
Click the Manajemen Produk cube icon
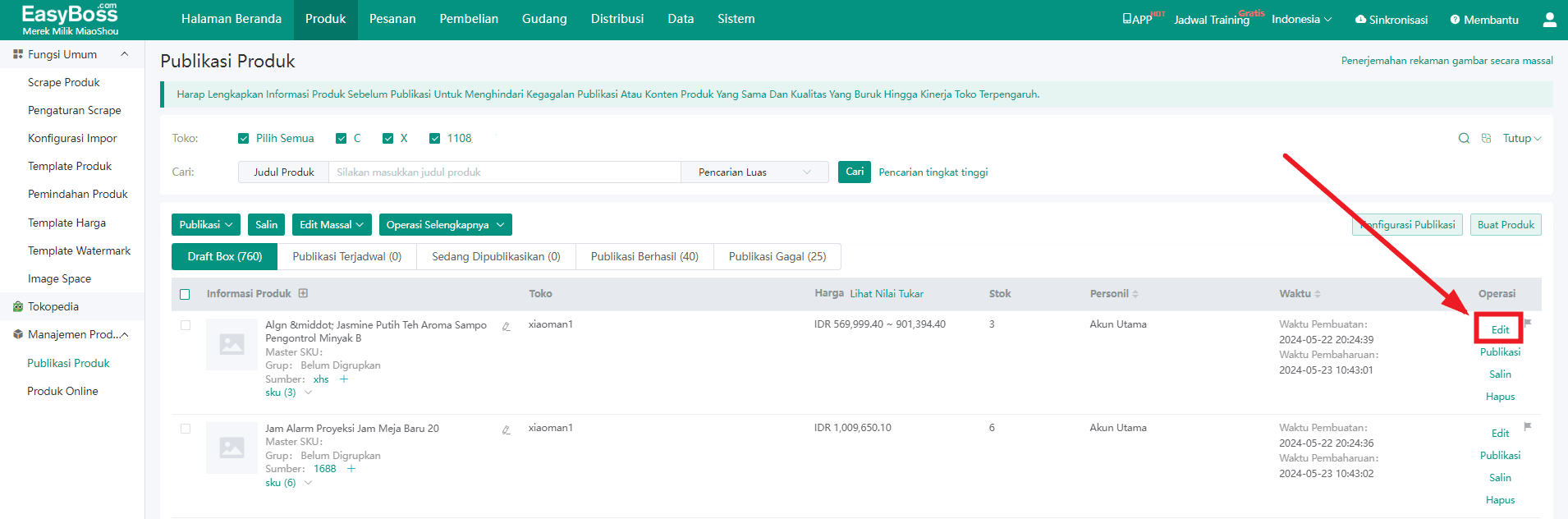point(18,334)
